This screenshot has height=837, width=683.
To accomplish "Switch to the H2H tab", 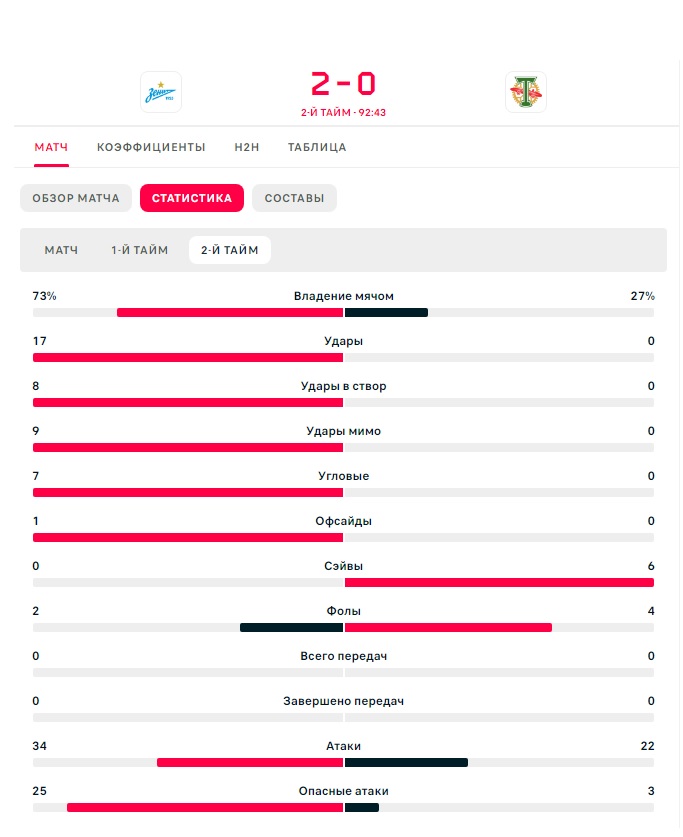I will [247, 147].
